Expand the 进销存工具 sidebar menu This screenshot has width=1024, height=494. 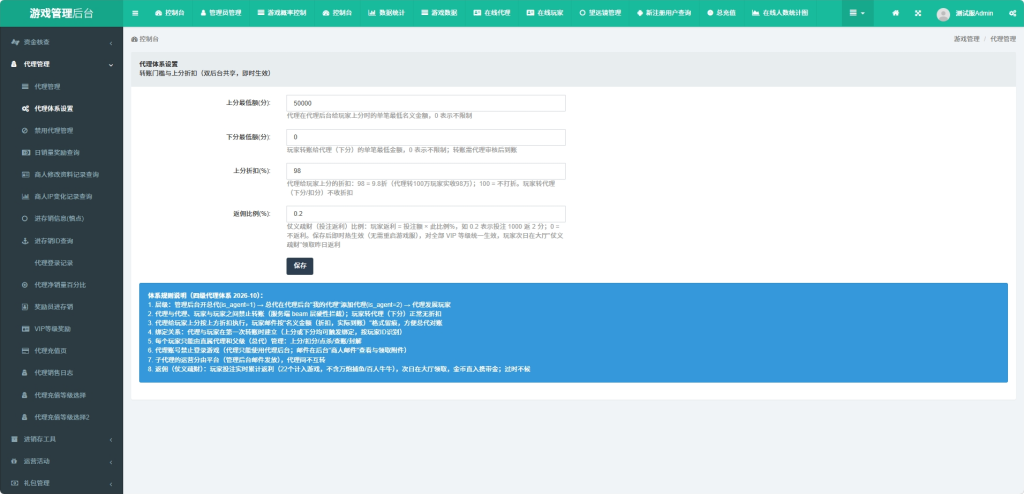(x=61, y=439)
